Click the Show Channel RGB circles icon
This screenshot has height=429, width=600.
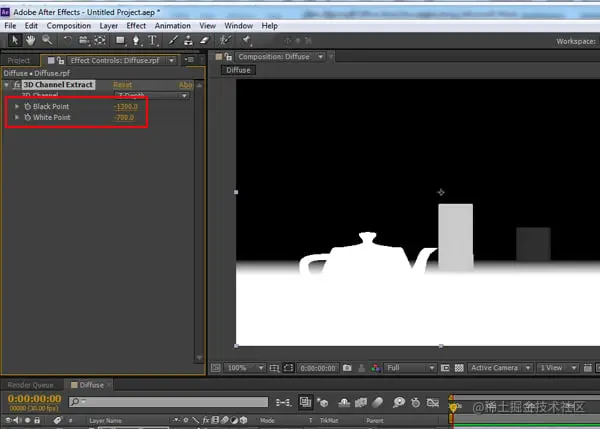(376, 368)
